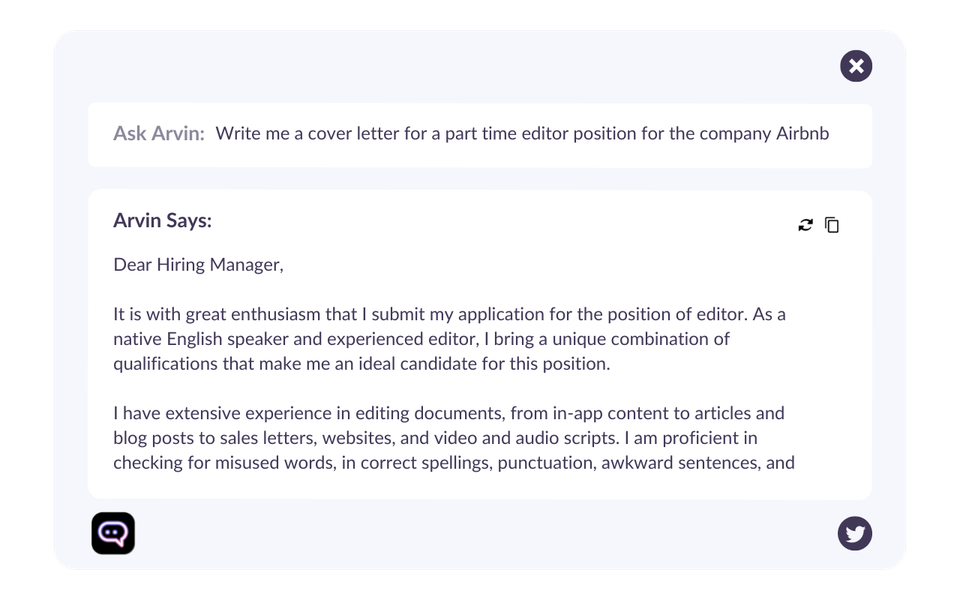The image size is (960, 600).
Task: Click the "Dear Hiring Manager," greeting line
Action: [198, 265]
